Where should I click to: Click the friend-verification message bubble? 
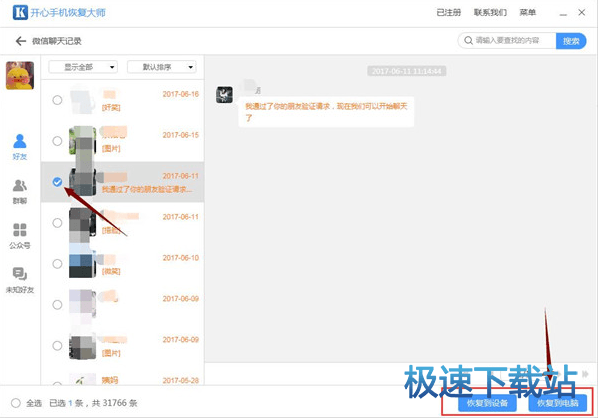(x=326, y=112)
